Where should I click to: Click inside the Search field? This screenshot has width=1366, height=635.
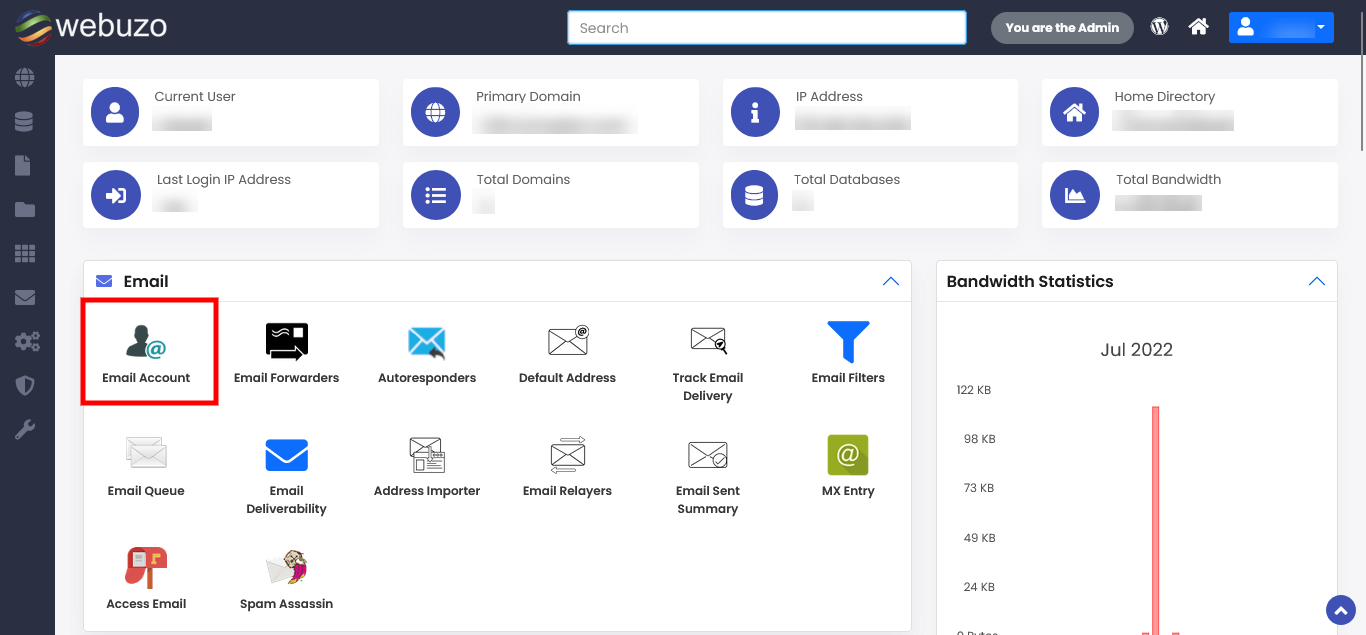point(766,27)
